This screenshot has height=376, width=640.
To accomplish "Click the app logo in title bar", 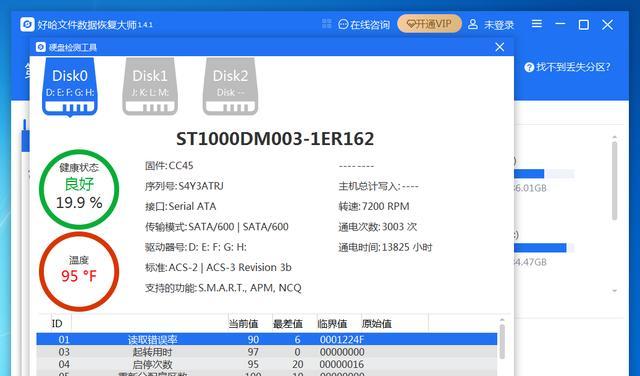I will pyautogui.click(x=27, y=24).
